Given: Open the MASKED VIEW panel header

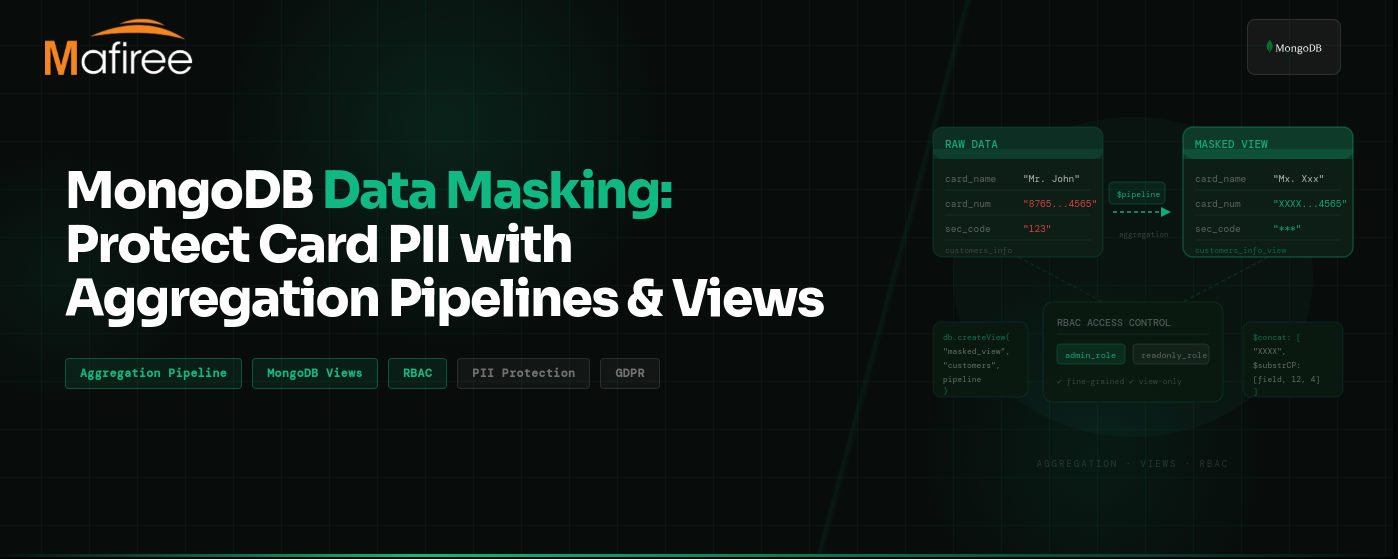Looking at the screenshot, I should coord(1267,144).
